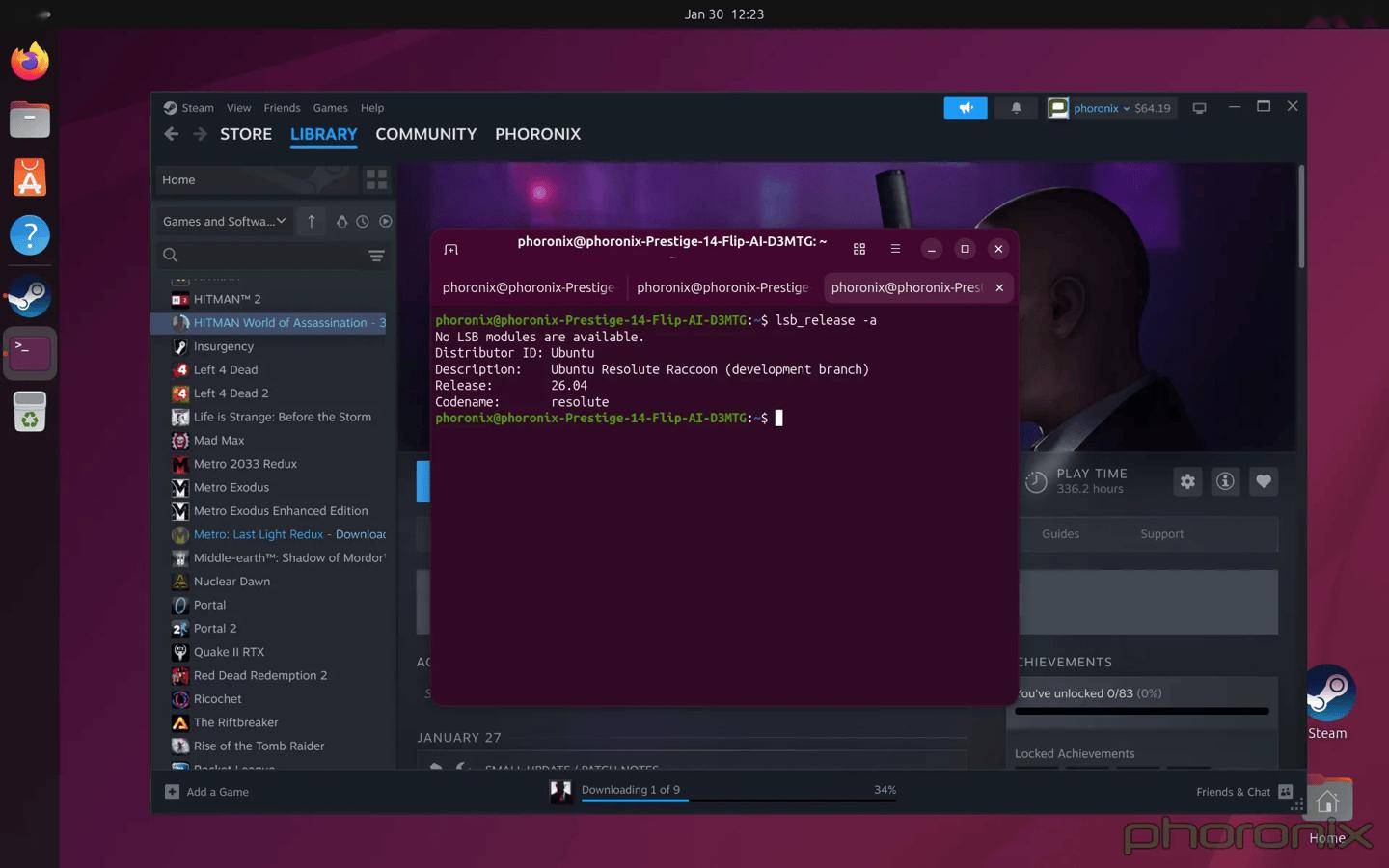The width and height of the screenshot is (1389, 868).
Task: Switch library to grid collections view
Action: coord(376,179)
